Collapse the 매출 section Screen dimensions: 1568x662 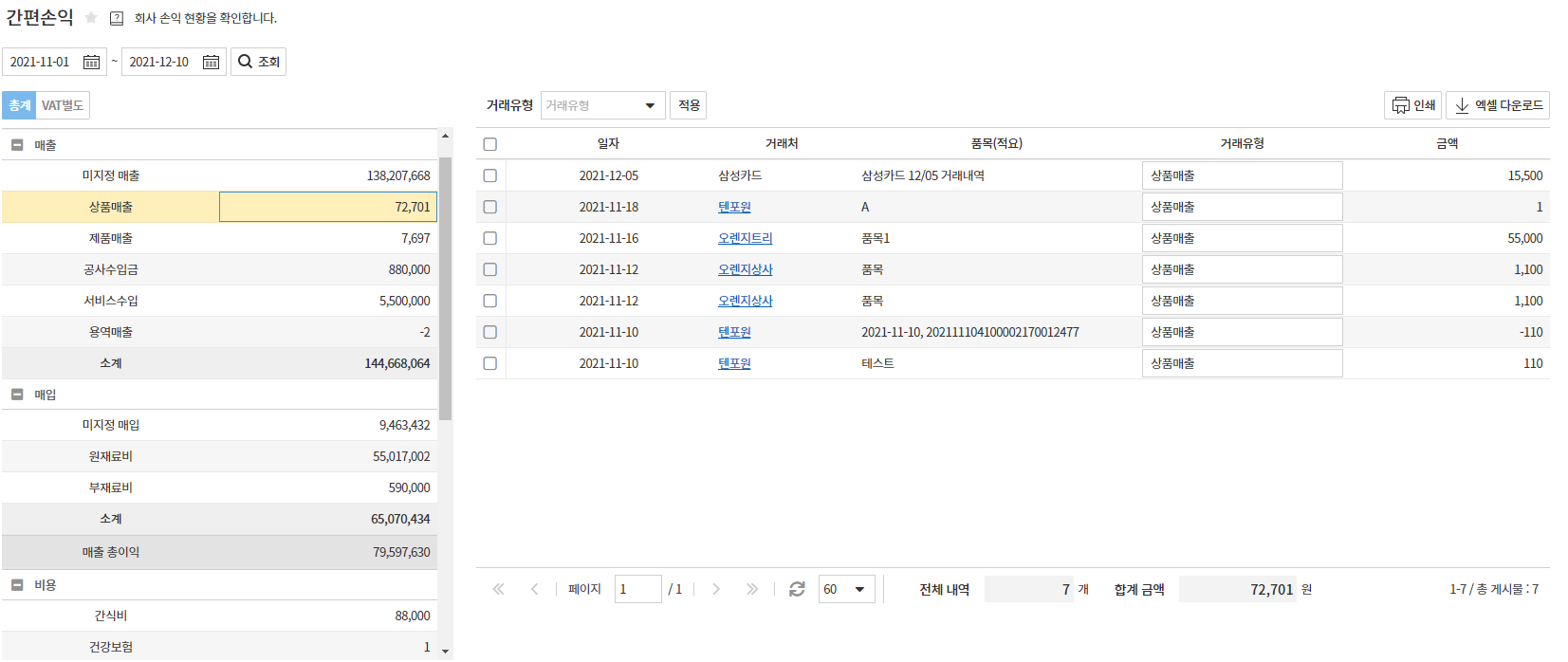point(17,145)
